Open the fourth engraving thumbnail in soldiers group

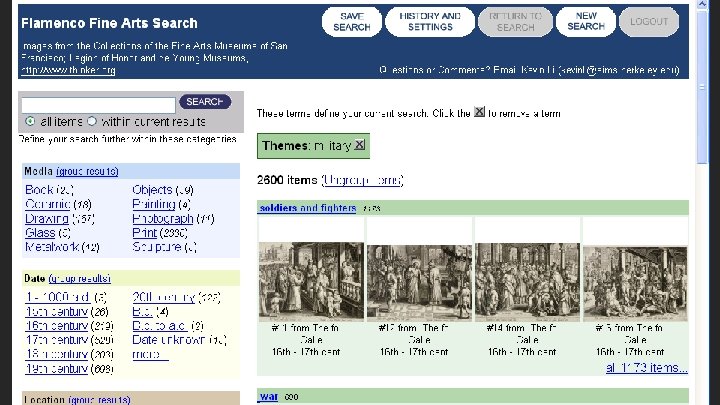(635, 283)
